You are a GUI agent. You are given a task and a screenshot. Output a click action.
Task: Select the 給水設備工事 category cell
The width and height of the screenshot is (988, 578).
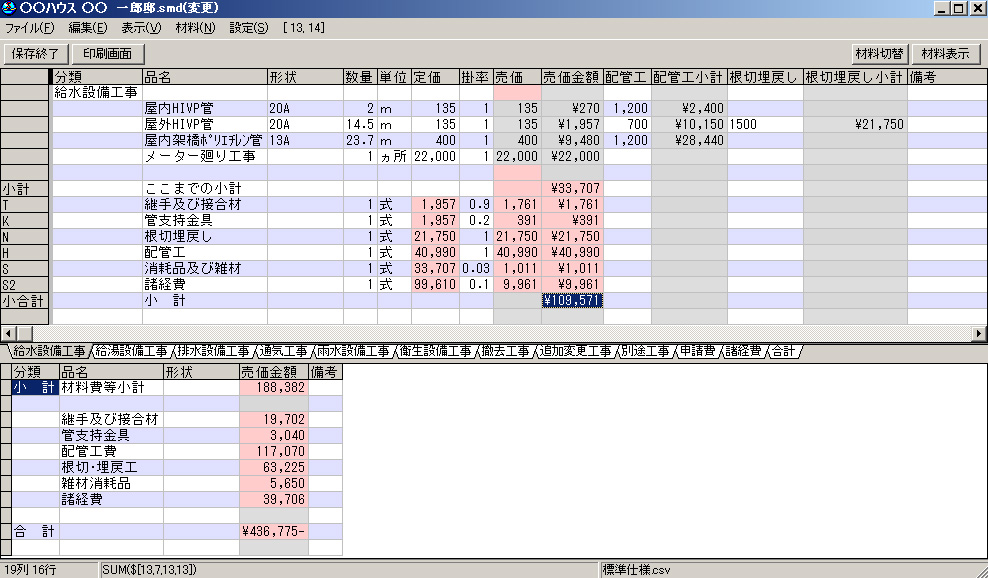coord(98,93)
